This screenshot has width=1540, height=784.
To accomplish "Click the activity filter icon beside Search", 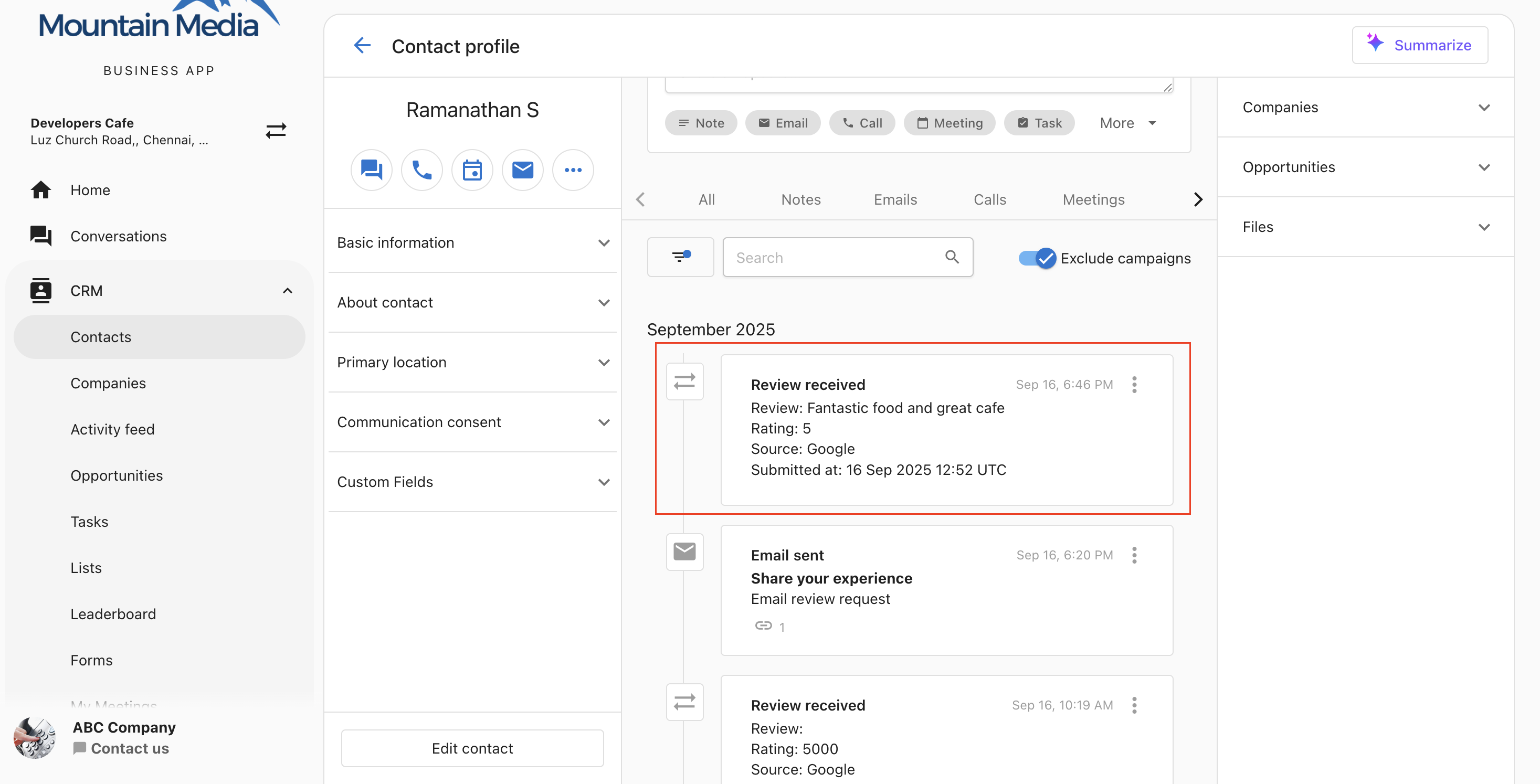I will [680, 257].
